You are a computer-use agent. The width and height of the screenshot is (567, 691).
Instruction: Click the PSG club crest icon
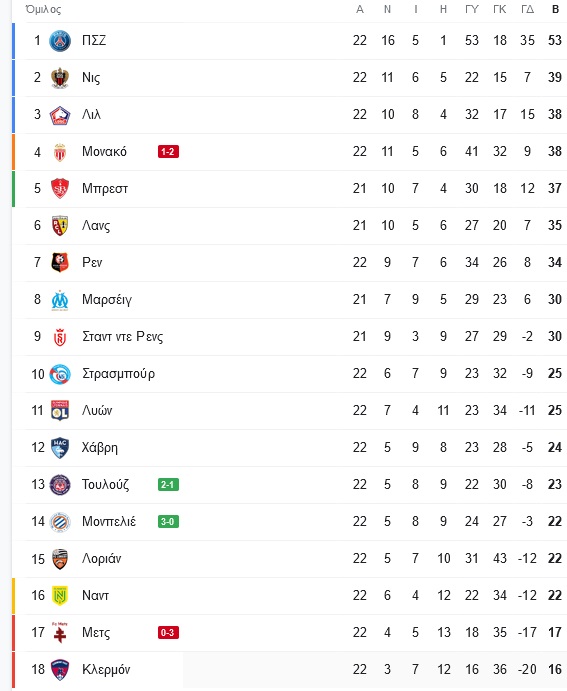60,41
